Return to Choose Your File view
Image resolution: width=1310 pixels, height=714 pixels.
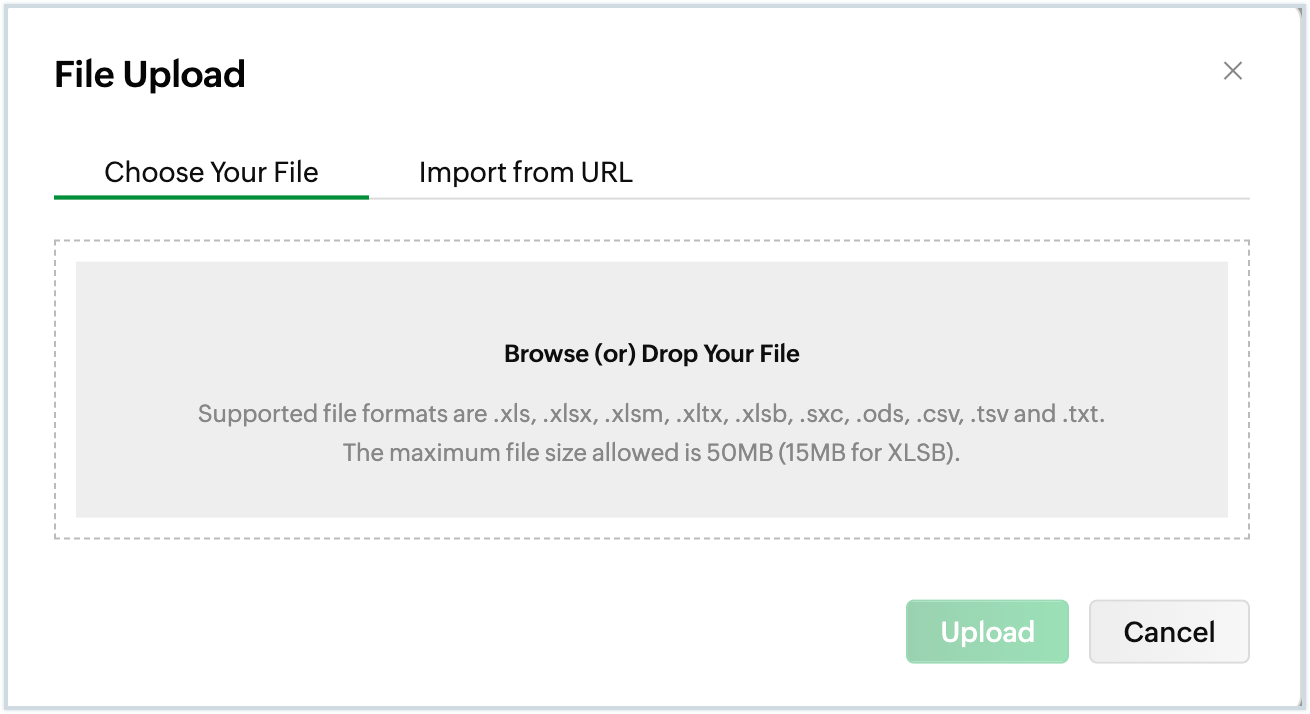210,172
